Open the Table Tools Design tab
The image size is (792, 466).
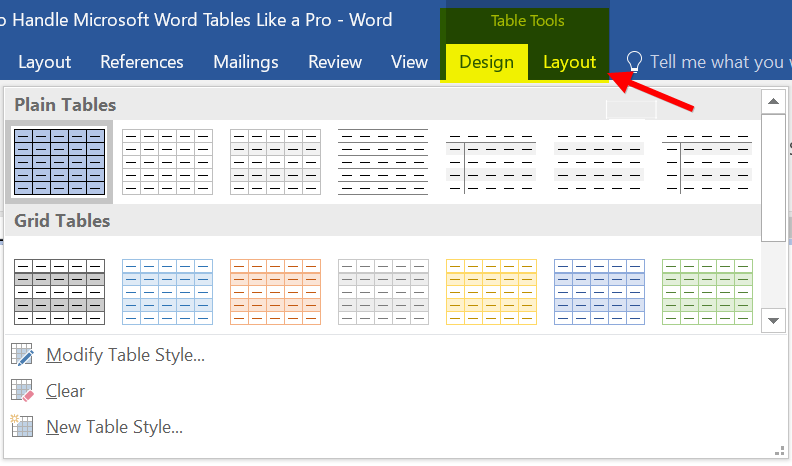[x=486, y=62]
